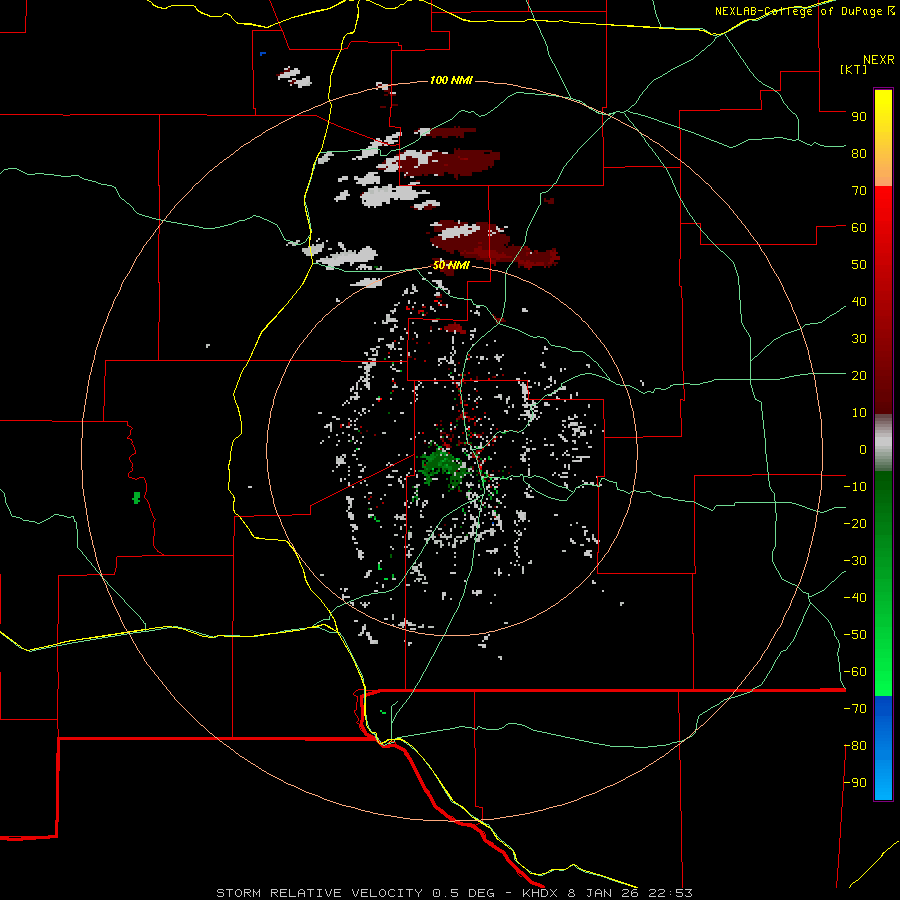Click the 50 NMI range ring label
900x900 pixels.
pyautogui.click(x=451, y=265)
